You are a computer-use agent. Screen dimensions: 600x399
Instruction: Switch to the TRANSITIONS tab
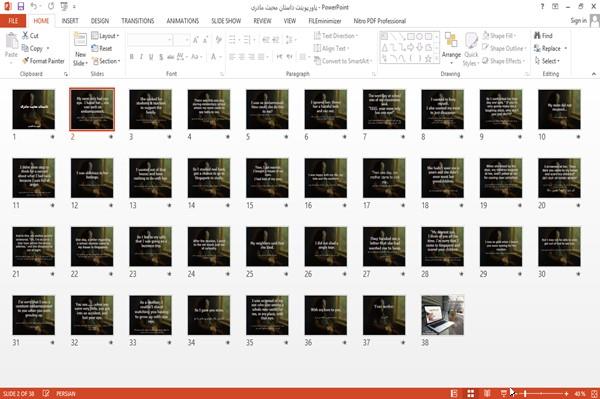coord(138,21)
